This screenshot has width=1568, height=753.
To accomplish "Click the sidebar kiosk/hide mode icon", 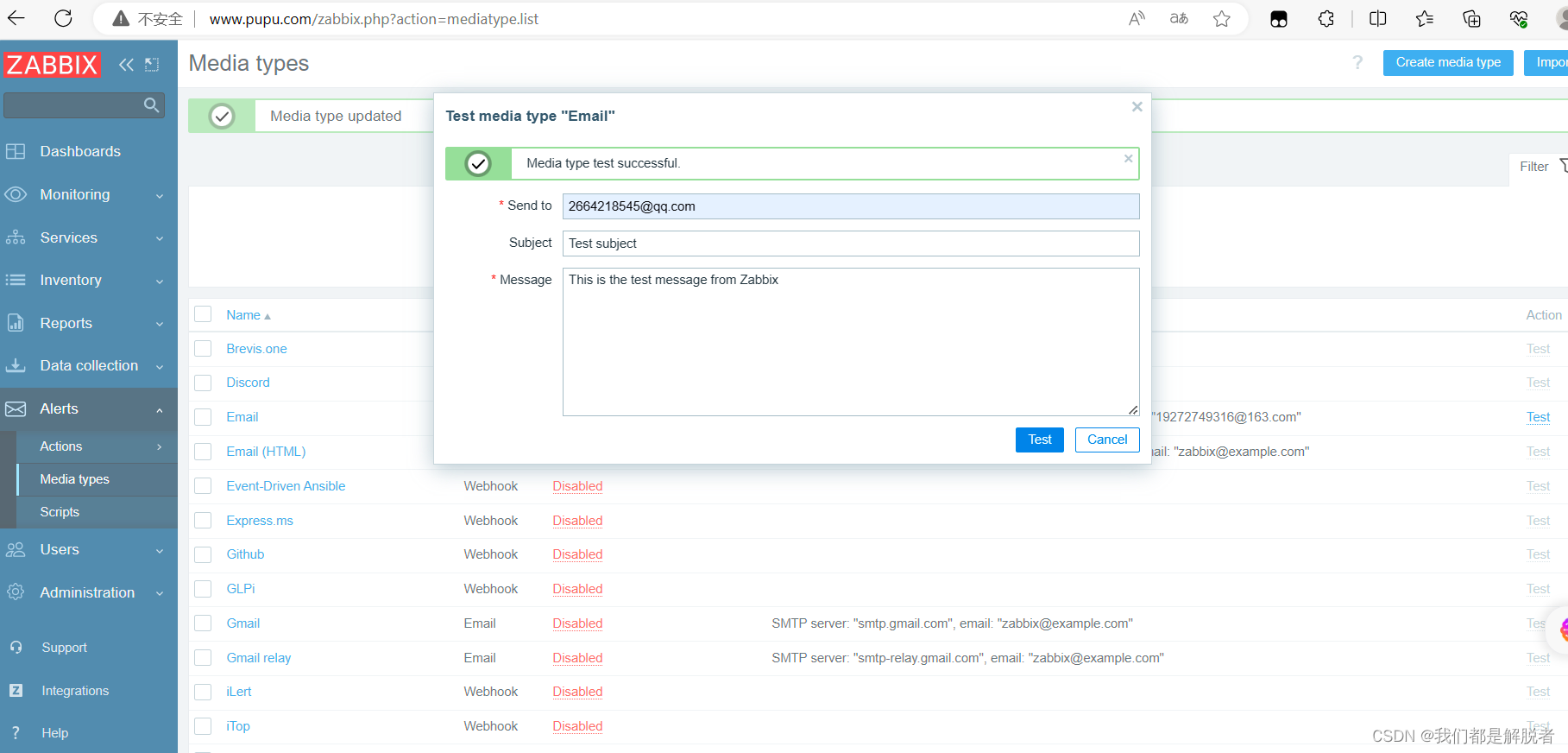I will coord(152,65).
